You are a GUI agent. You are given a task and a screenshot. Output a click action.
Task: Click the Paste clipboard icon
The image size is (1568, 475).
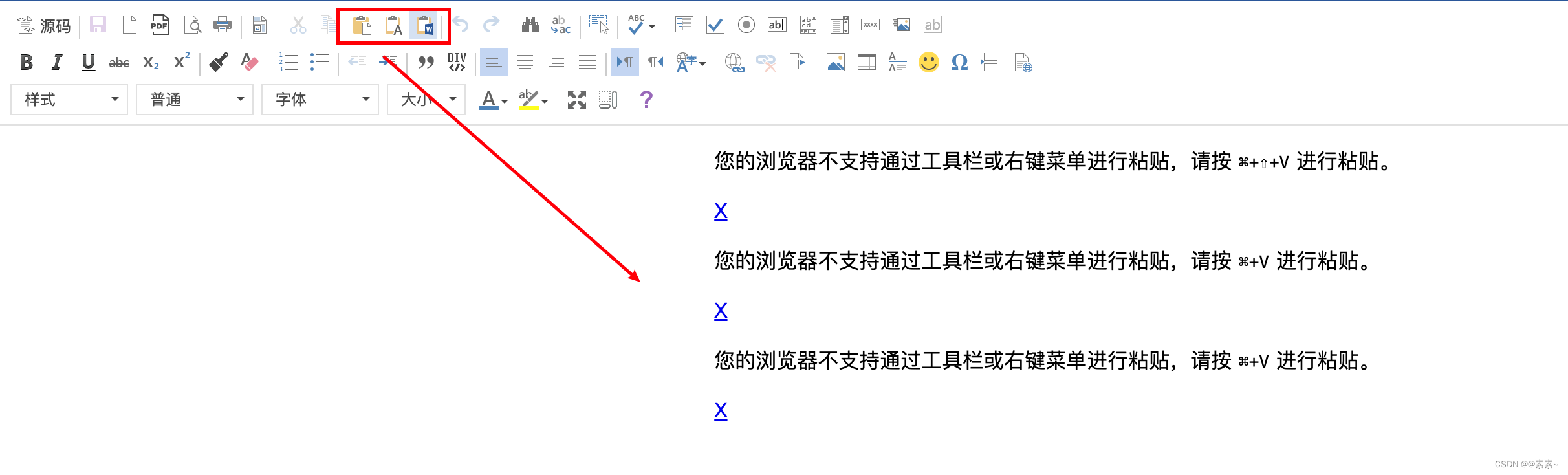pyautogui.click(x=362, y=25)
